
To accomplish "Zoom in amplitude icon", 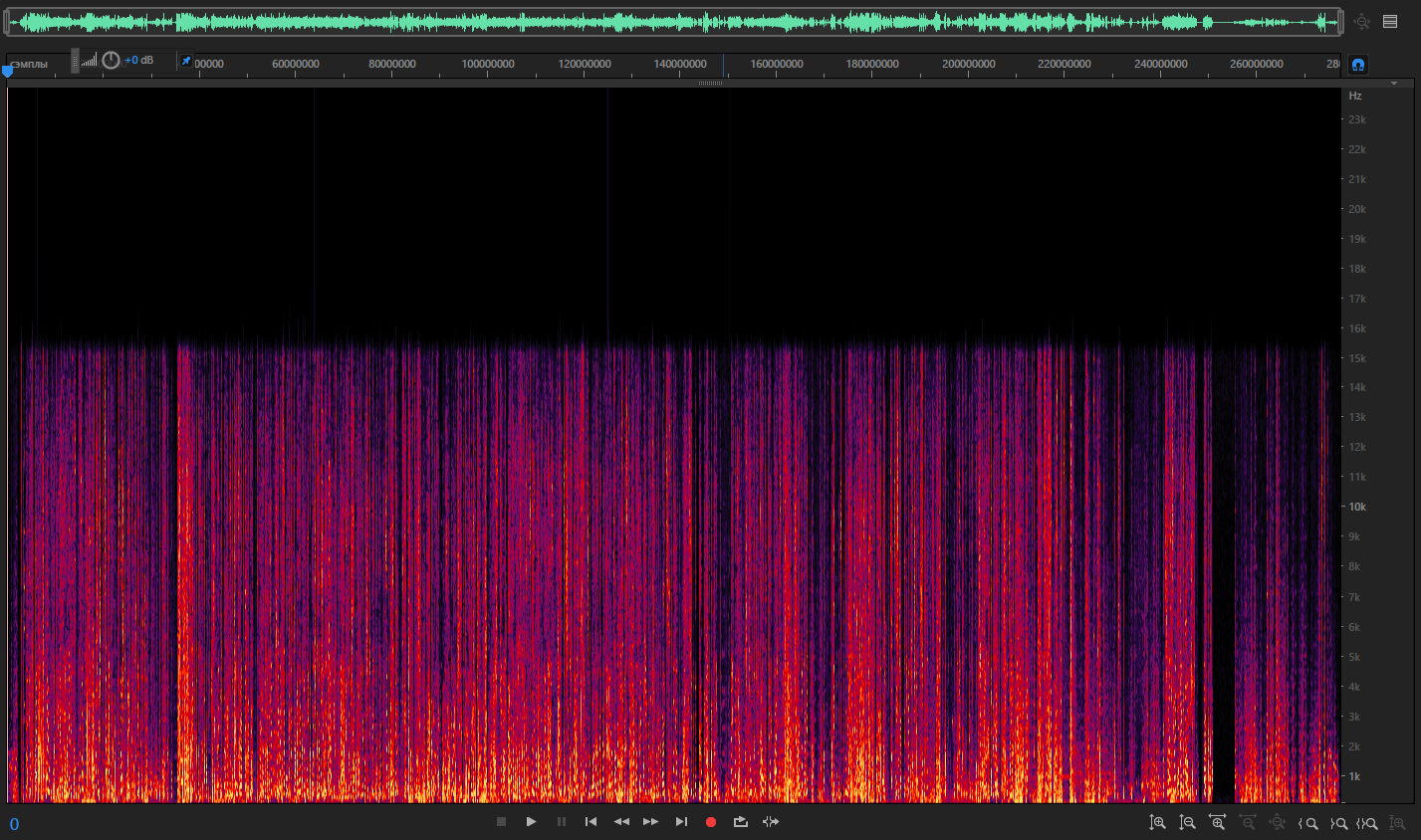I will pos(1157,823).
